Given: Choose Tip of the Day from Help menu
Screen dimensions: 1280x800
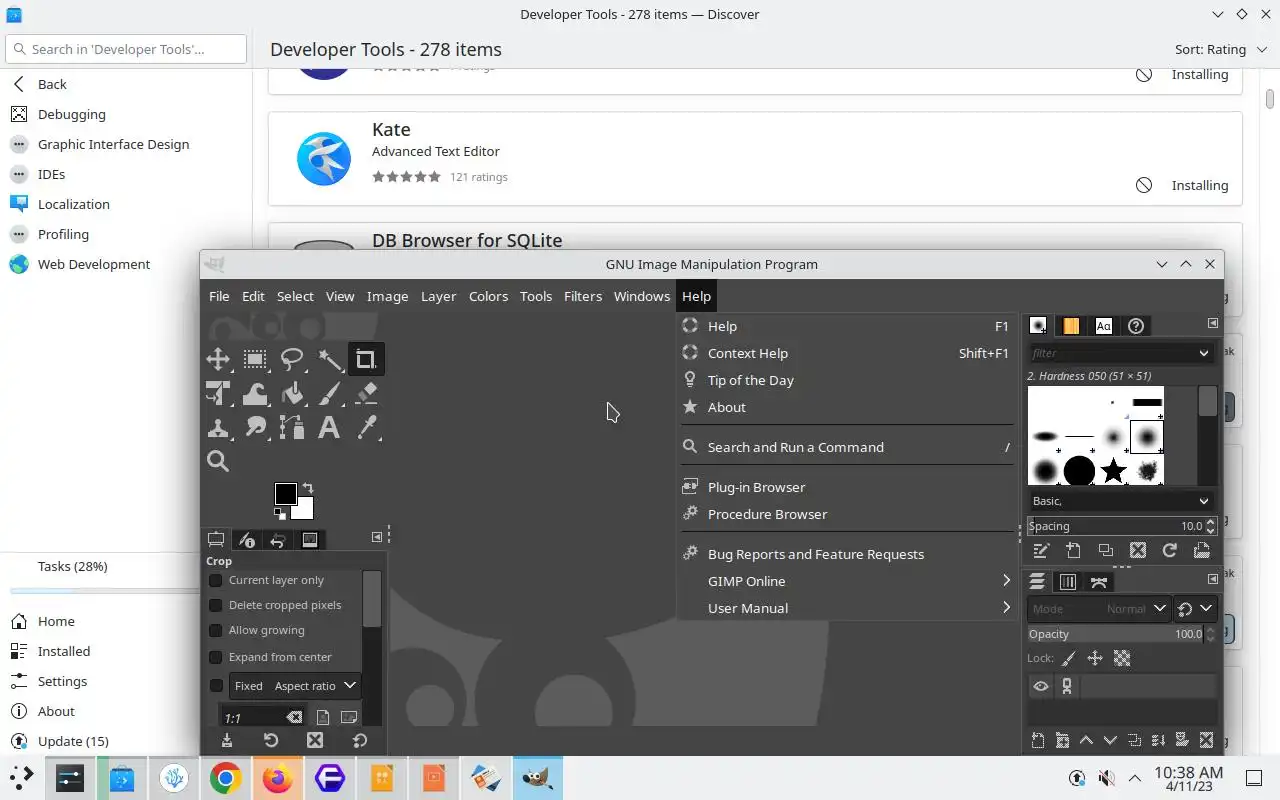Looking at the screenshot, I should coord(847,380).
